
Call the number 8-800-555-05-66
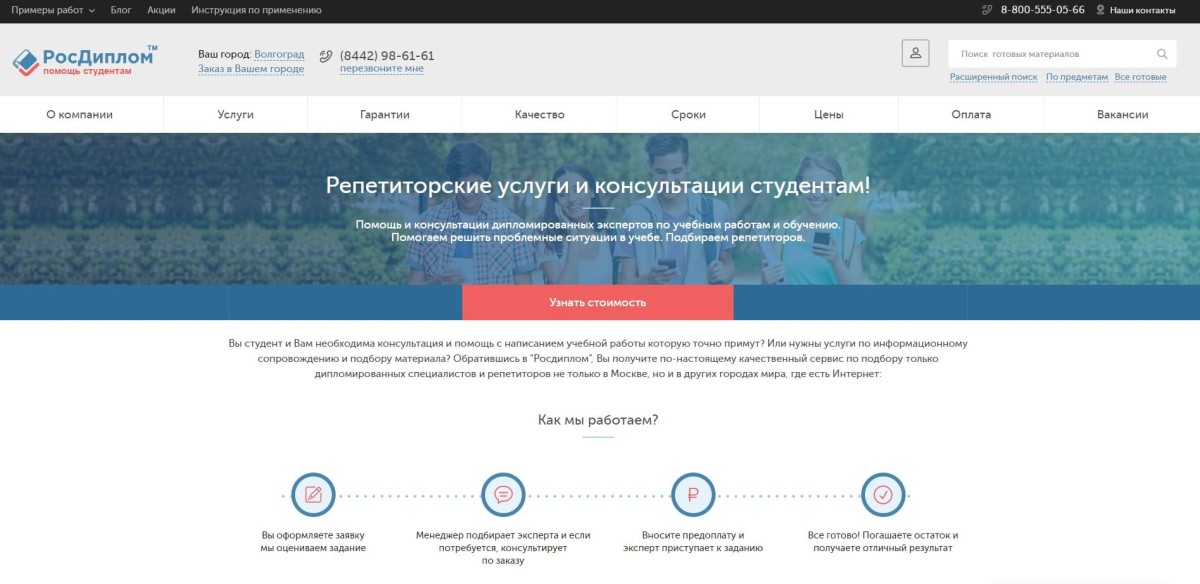pos(1043,10)
